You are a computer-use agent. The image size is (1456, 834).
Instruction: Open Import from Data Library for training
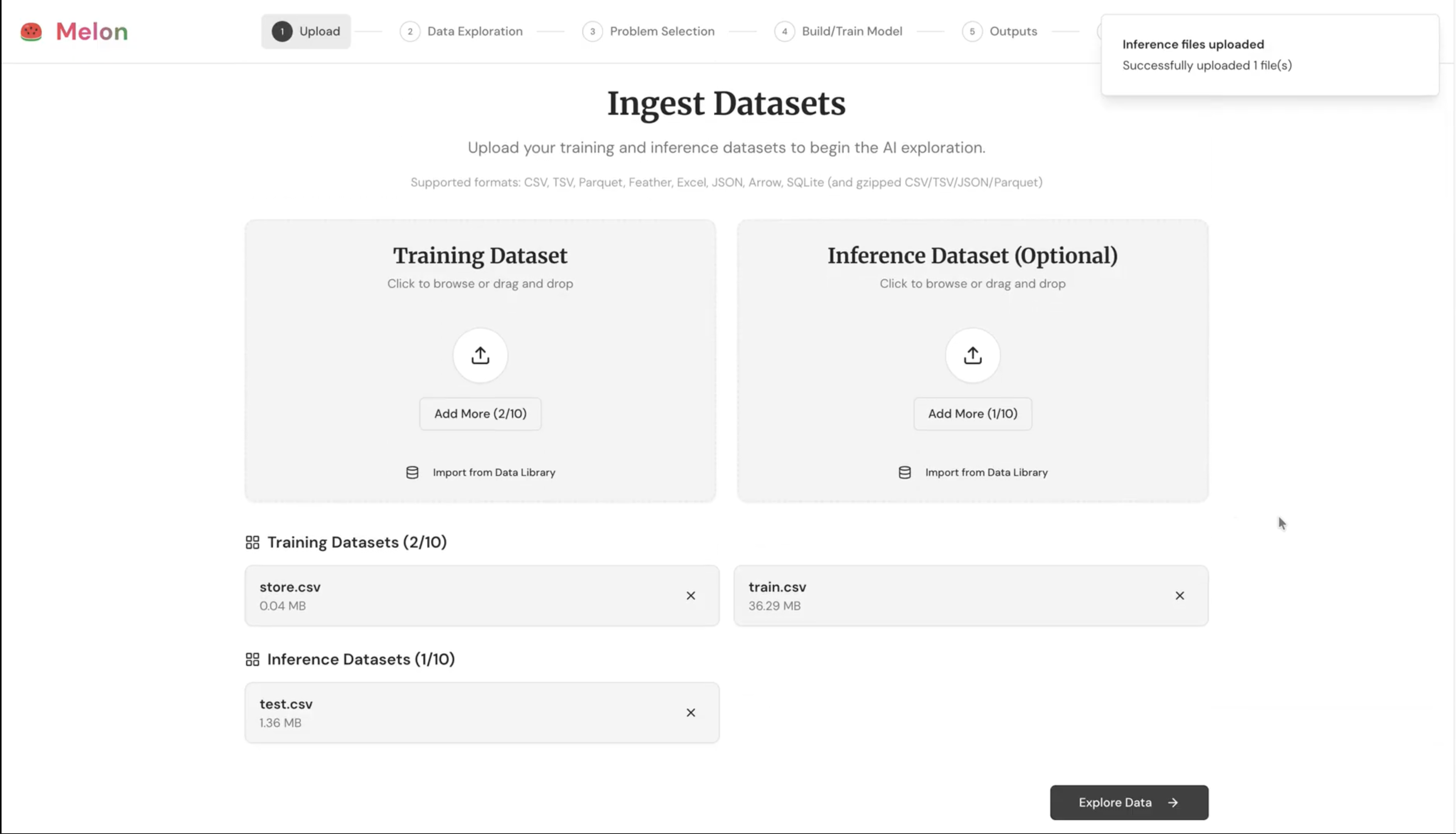494,473
